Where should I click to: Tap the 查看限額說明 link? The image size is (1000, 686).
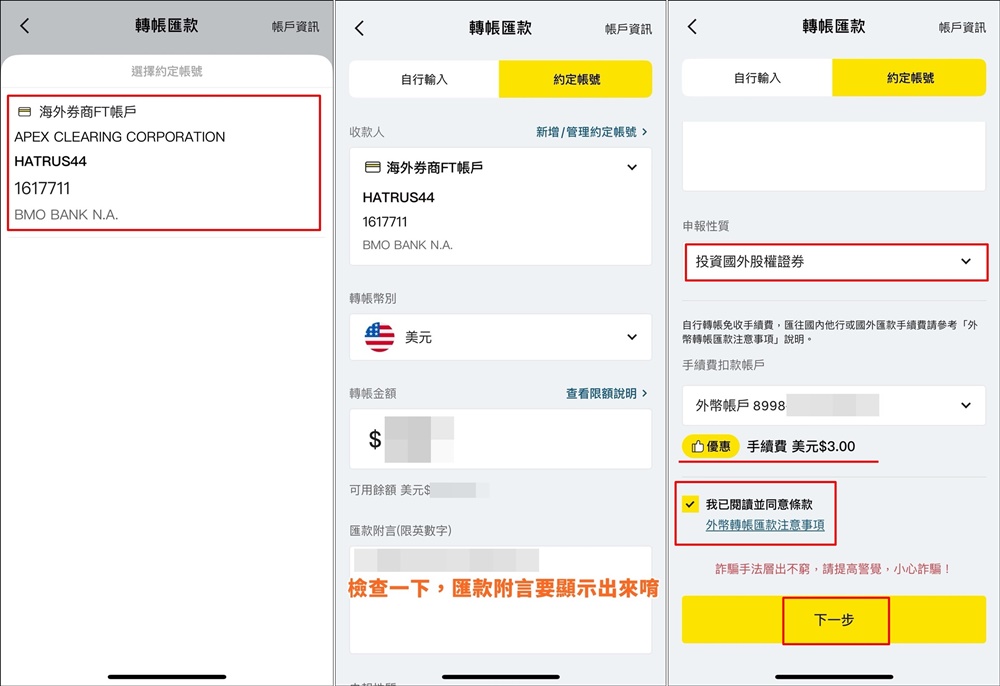(606, 394)
